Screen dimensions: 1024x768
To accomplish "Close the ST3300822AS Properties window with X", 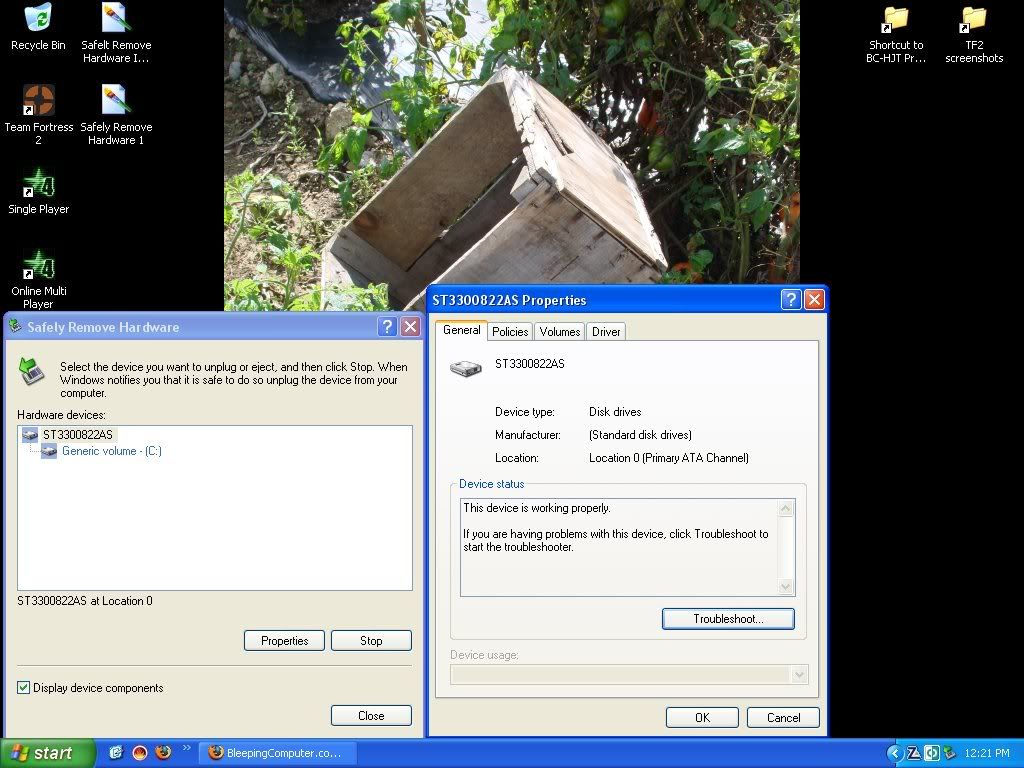I will click(814, 300).
